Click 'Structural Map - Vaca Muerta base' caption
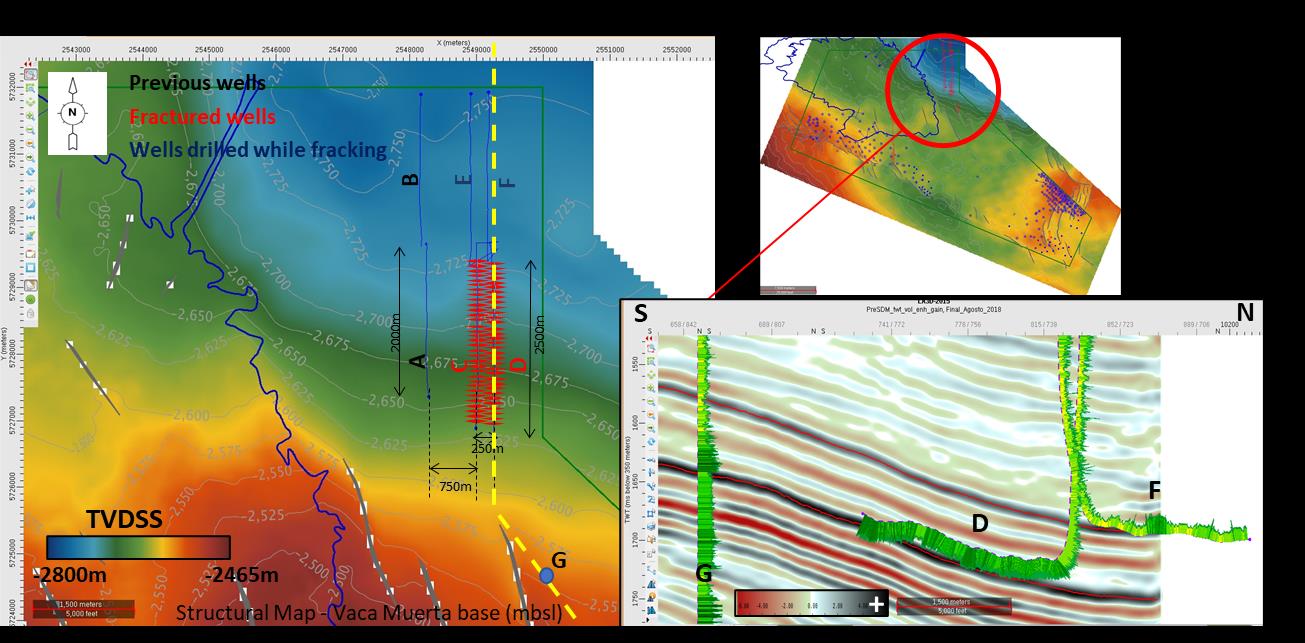The height and width of the screenshot is (643, 1305). point(367,611)
